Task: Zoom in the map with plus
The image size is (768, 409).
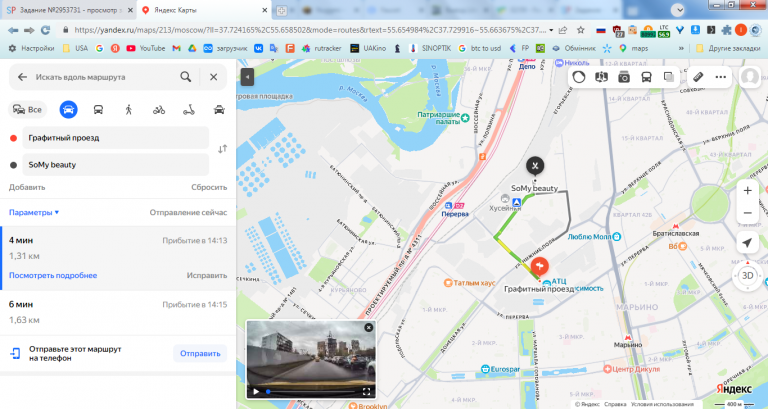Action: [x=747, y=191]
